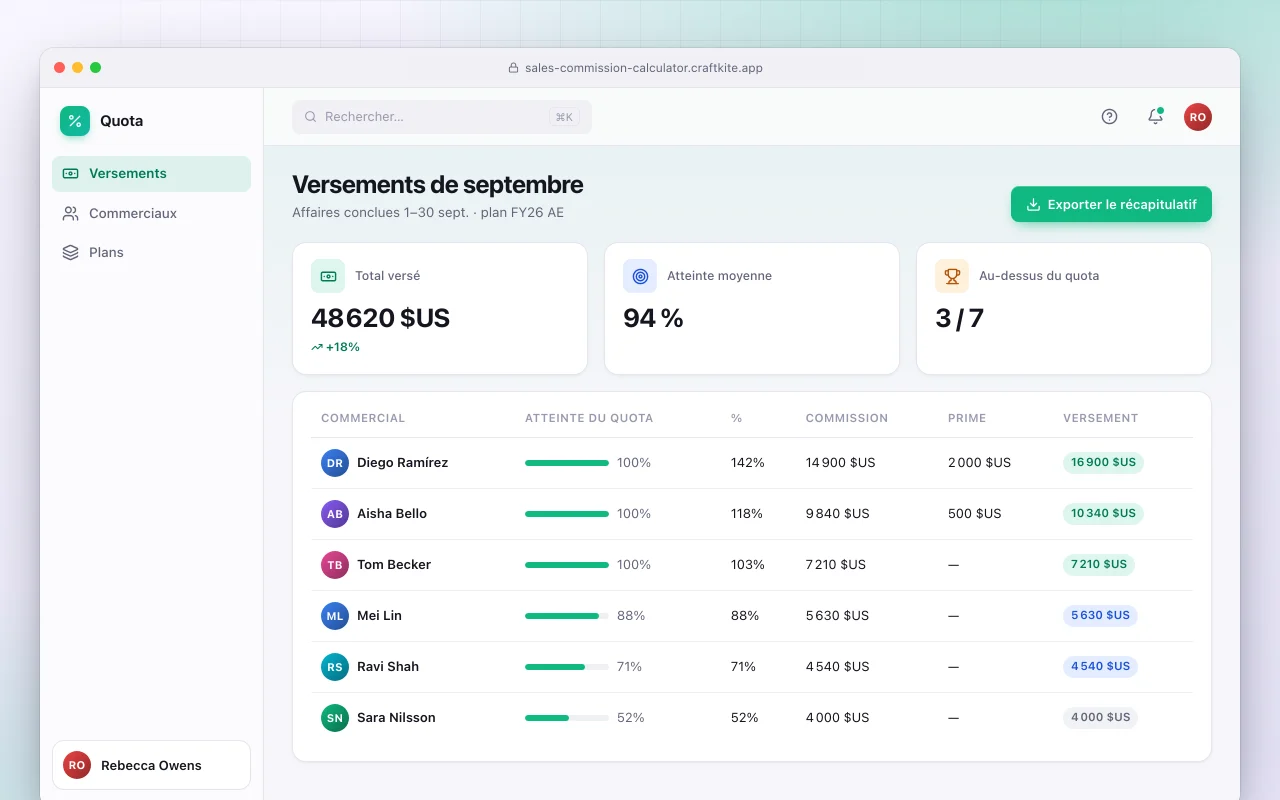The image size is (1280, 800).
Task: Click the sales-commission-calculator URL in address bar
Action: click(x=644, y=68)
